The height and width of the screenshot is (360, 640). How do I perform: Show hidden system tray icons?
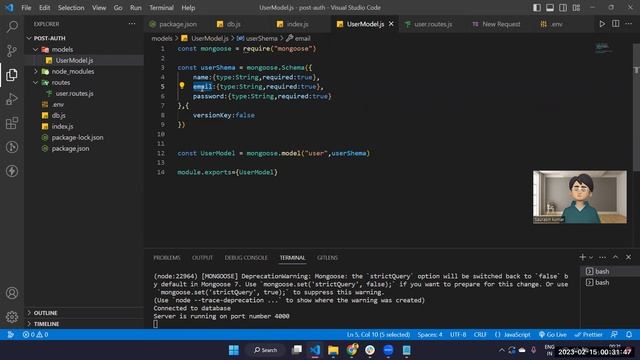[502, 350]
